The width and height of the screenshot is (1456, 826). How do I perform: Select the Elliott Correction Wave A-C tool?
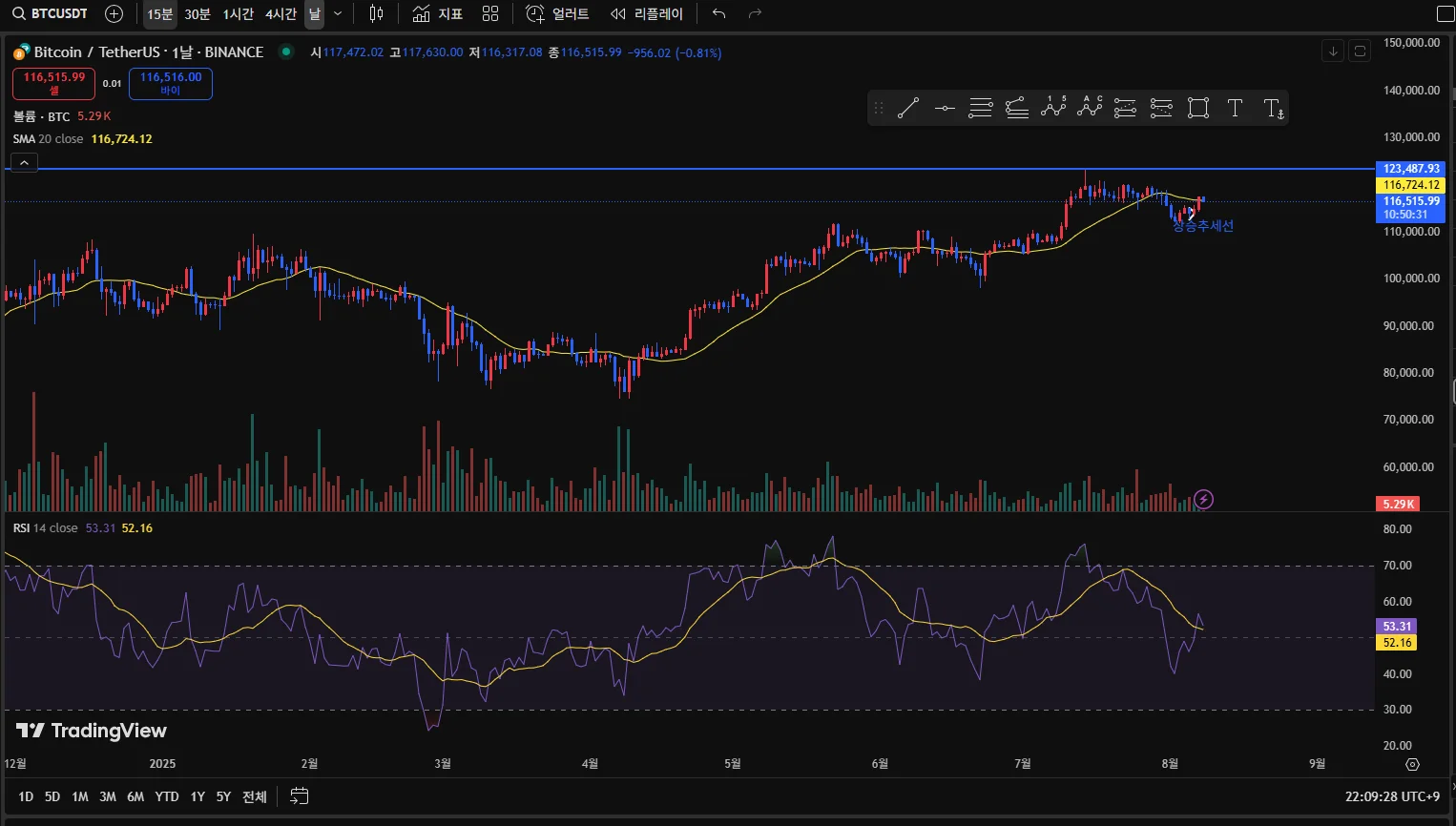(1090, 107)
